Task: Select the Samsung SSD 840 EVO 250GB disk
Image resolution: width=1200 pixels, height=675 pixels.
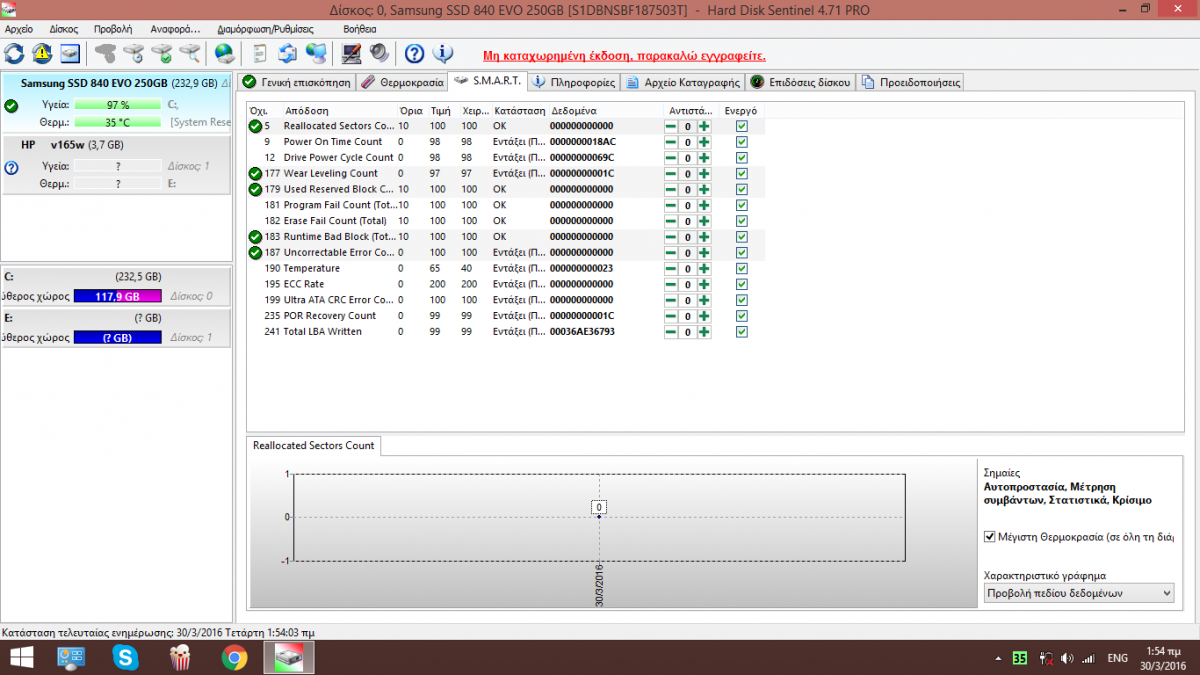Action: (116, 103)
